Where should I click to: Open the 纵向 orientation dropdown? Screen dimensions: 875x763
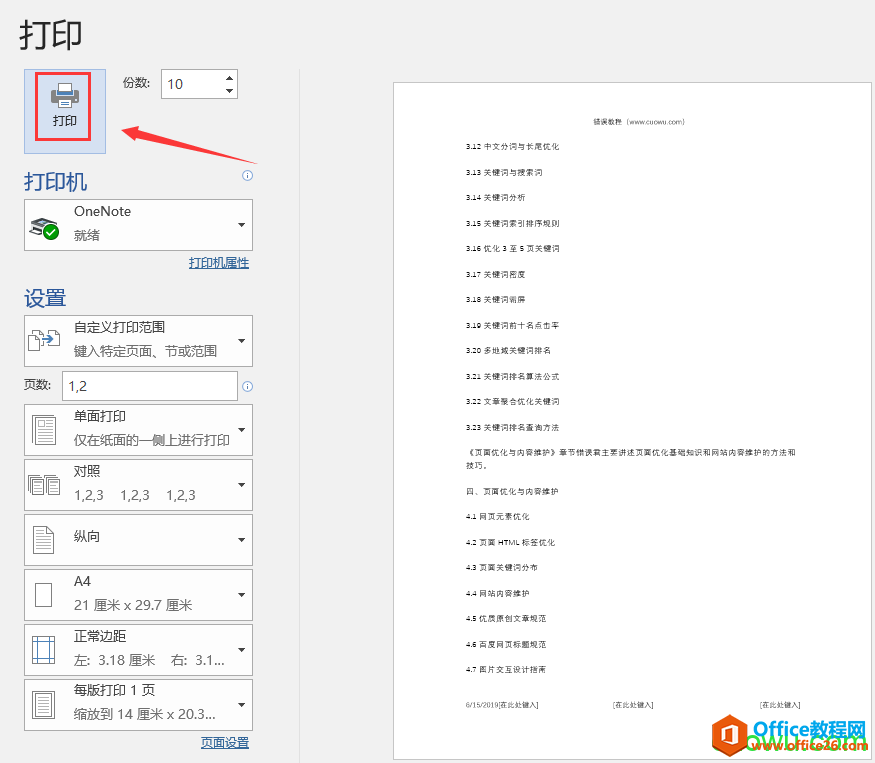click(241, 540)
